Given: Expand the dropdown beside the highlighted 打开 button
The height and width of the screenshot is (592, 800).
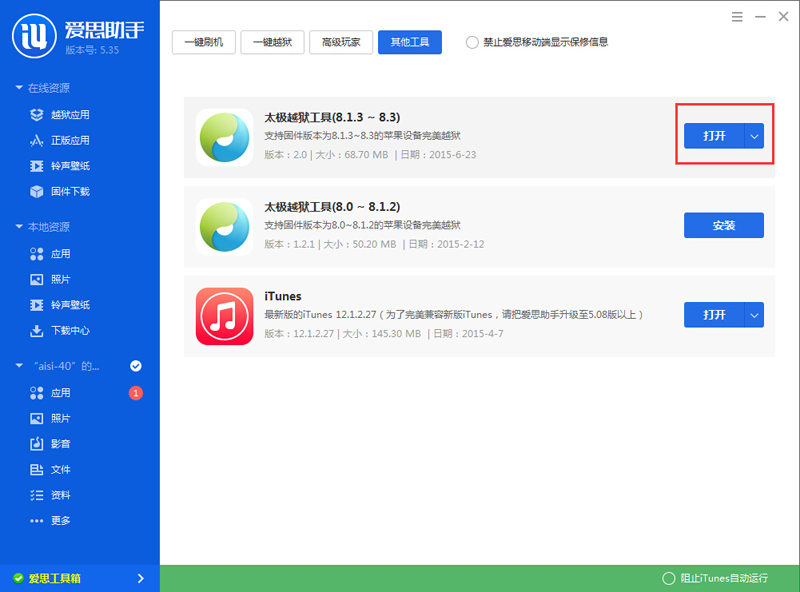Looking at the screenshot, I should point(755,135).
